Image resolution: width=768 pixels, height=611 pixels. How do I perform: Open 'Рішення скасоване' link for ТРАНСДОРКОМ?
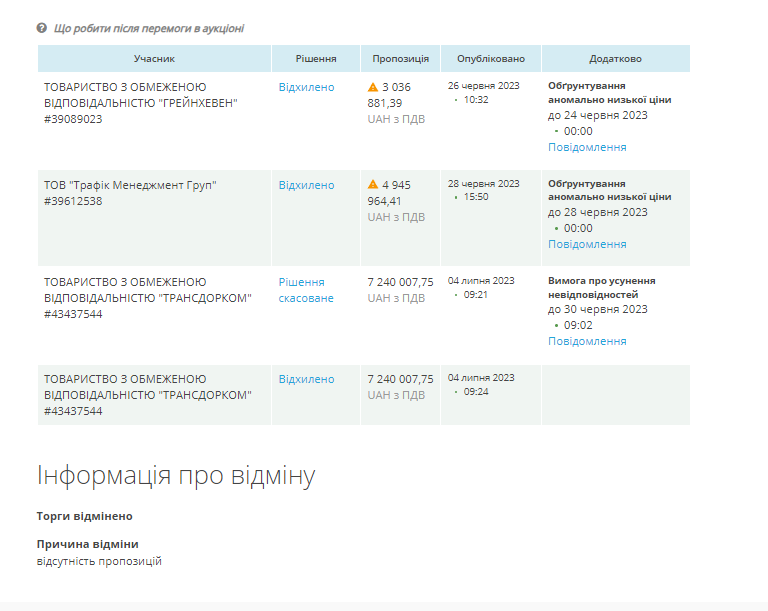(306, 290)
